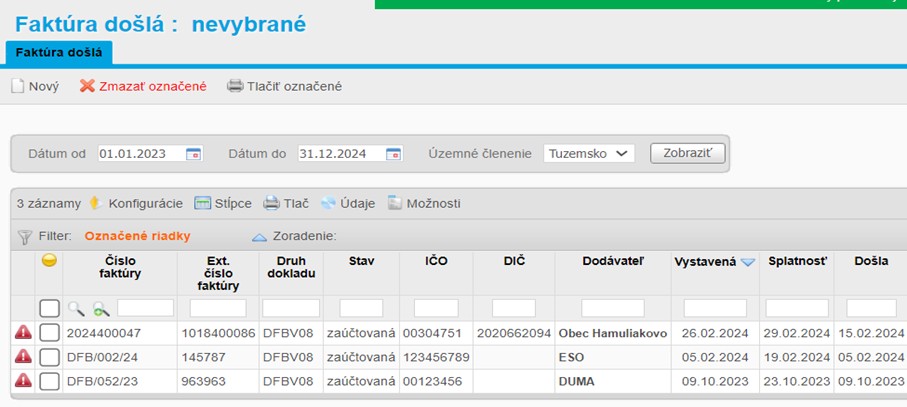Image resolution: width=907 pixels, height=407 pixels.
Task: Click sort arrow next to Vystavená
Action: click(748, 262)
